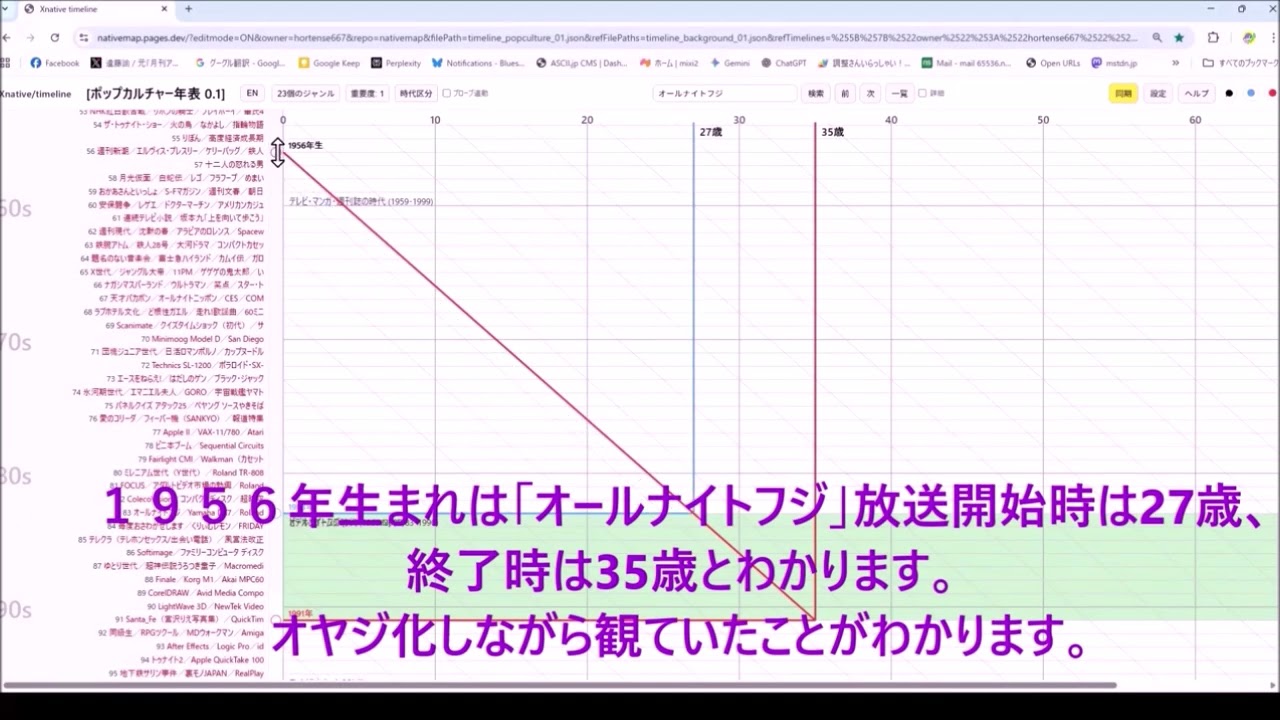This screenshot has width=1280, height=720.
Task: Select the blue color dot
Action: tap(1251, 93)
